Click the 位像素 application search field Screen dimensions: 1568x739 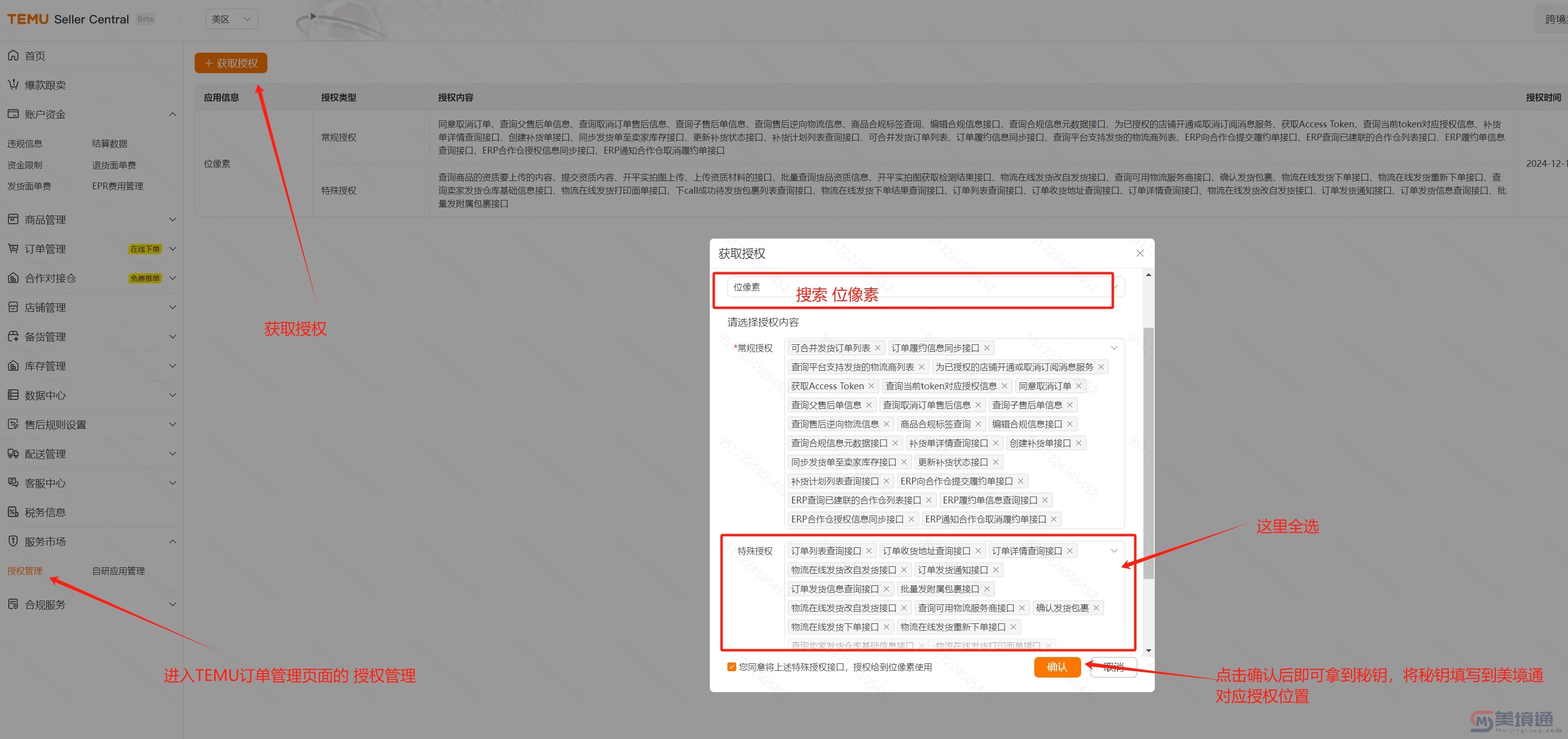(925, 287)
